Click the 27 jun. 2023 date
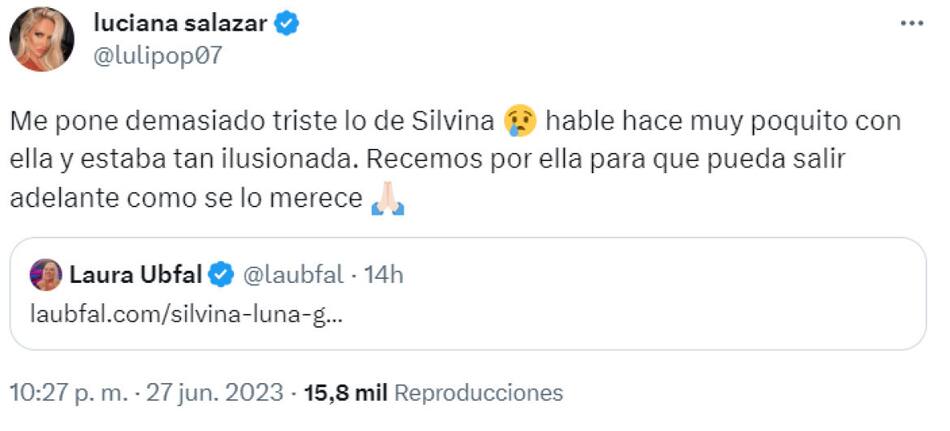The image size is (950, 431). click(x=215, y=393)
